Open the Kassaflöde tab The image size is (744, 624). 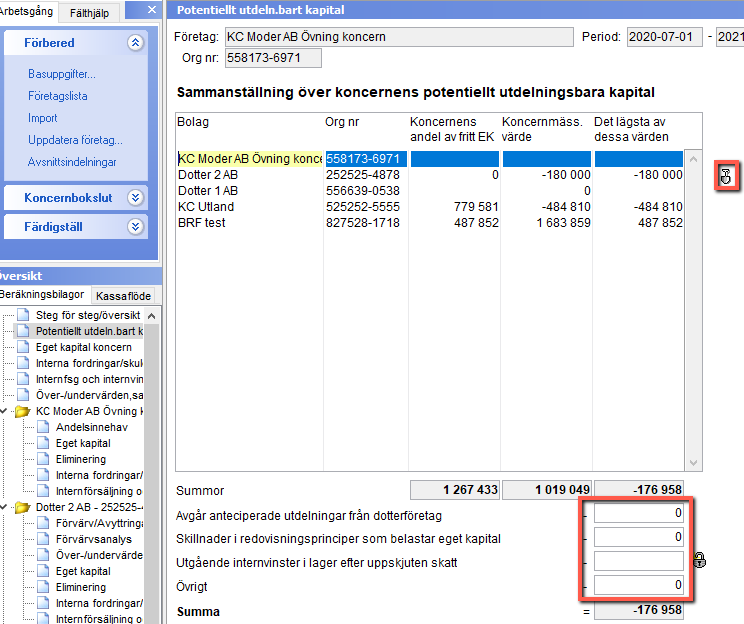(123, 296)
